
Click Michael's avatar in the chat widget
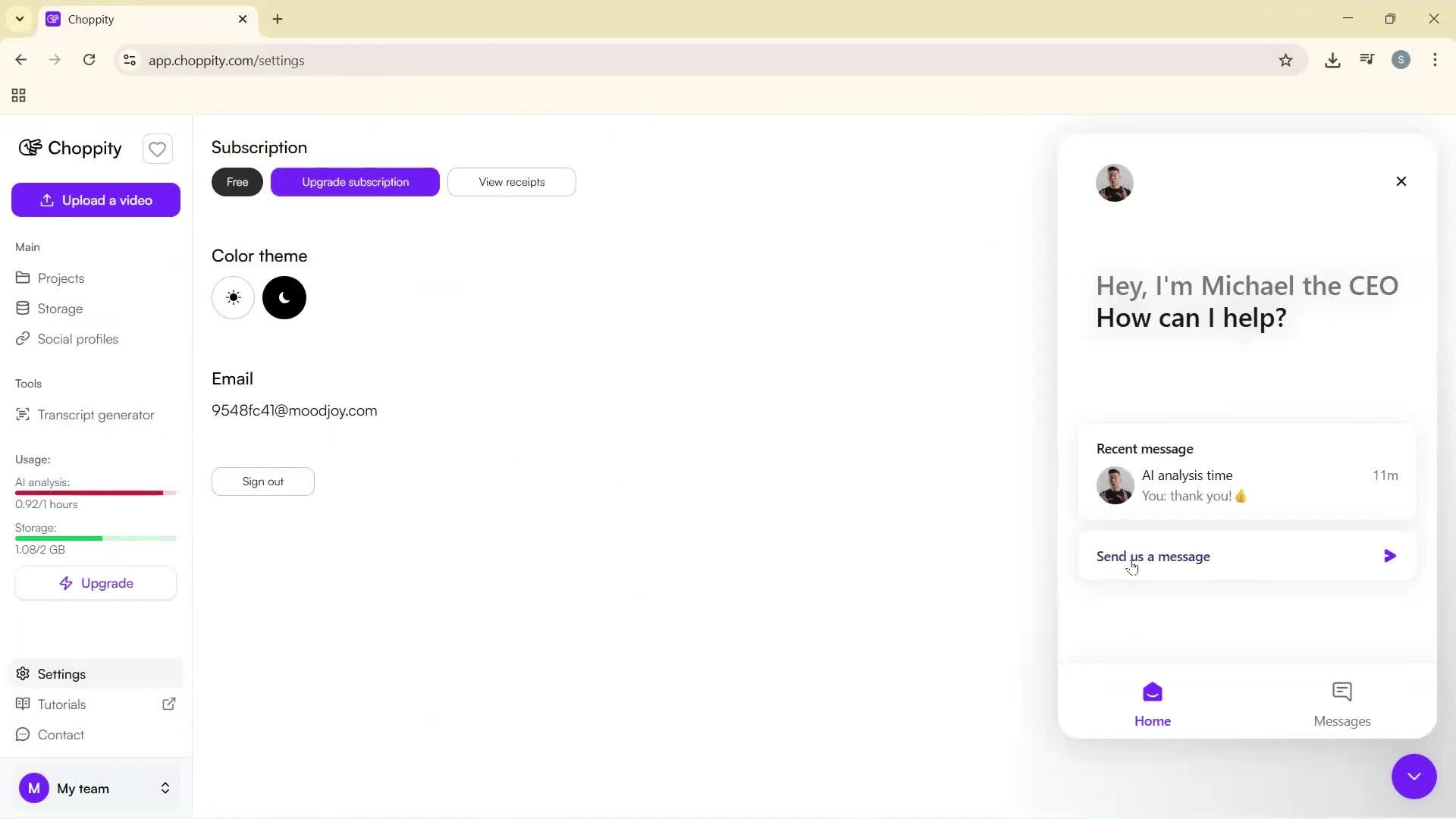pyautogui.click(x=1114, y=182)
